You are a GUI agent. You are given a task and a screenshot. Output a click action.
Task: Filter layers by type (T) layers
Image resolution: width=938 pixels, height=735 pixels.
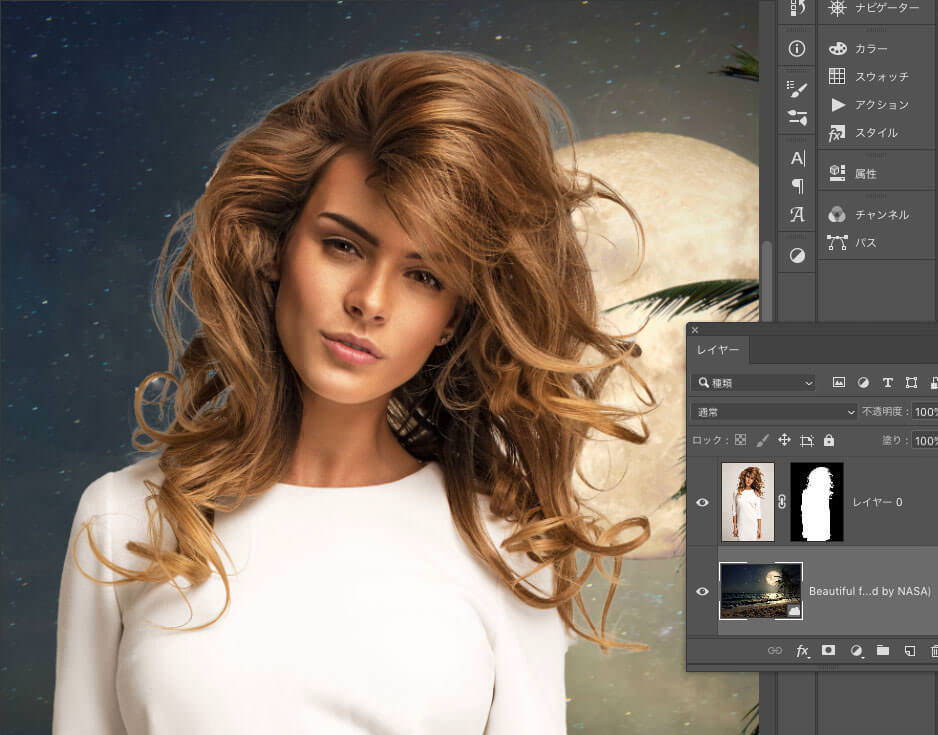888,382
